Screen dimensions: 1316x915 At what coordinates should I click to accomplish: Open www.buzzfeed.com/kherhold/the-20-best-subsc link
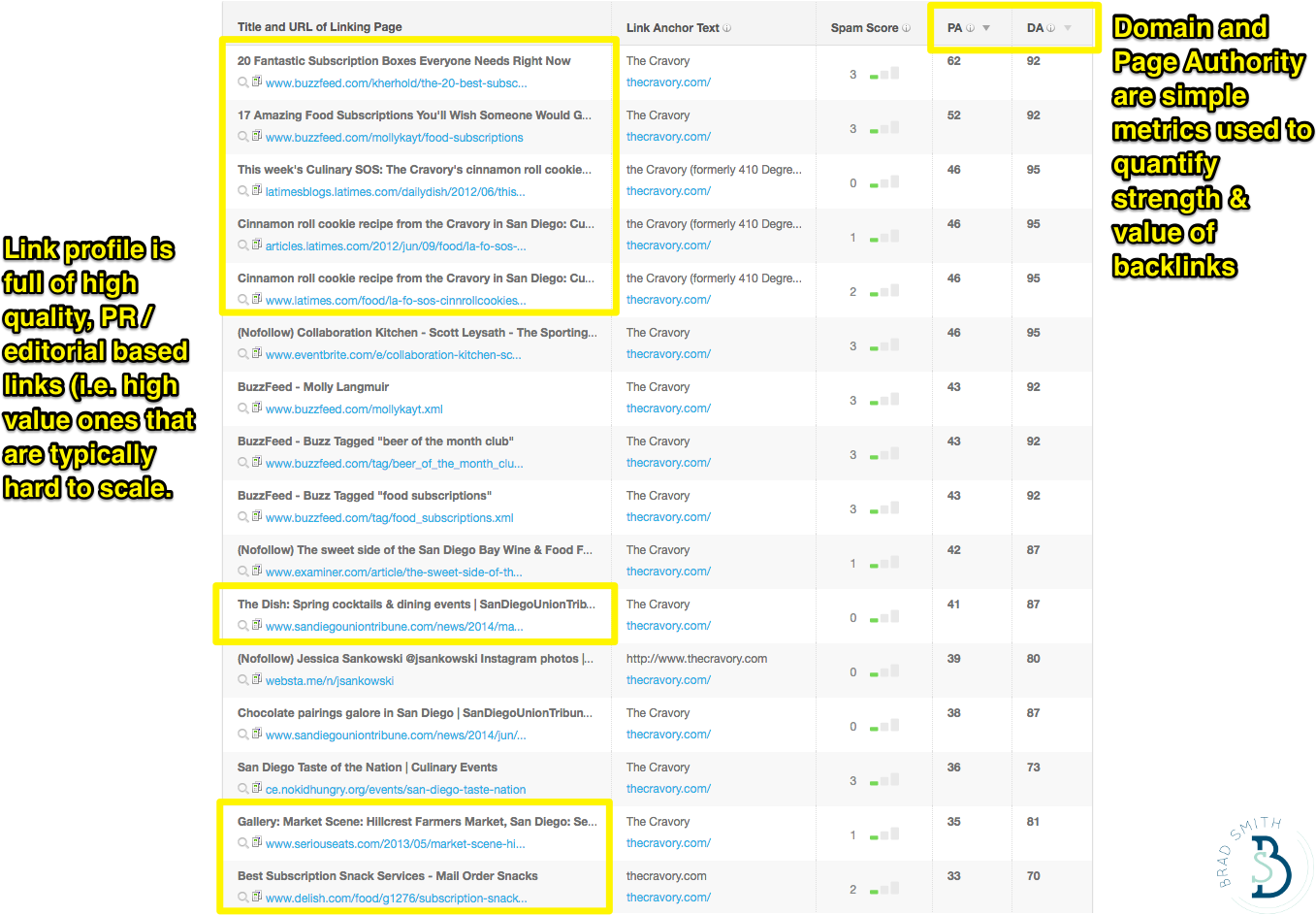click(x=397, y=83)
